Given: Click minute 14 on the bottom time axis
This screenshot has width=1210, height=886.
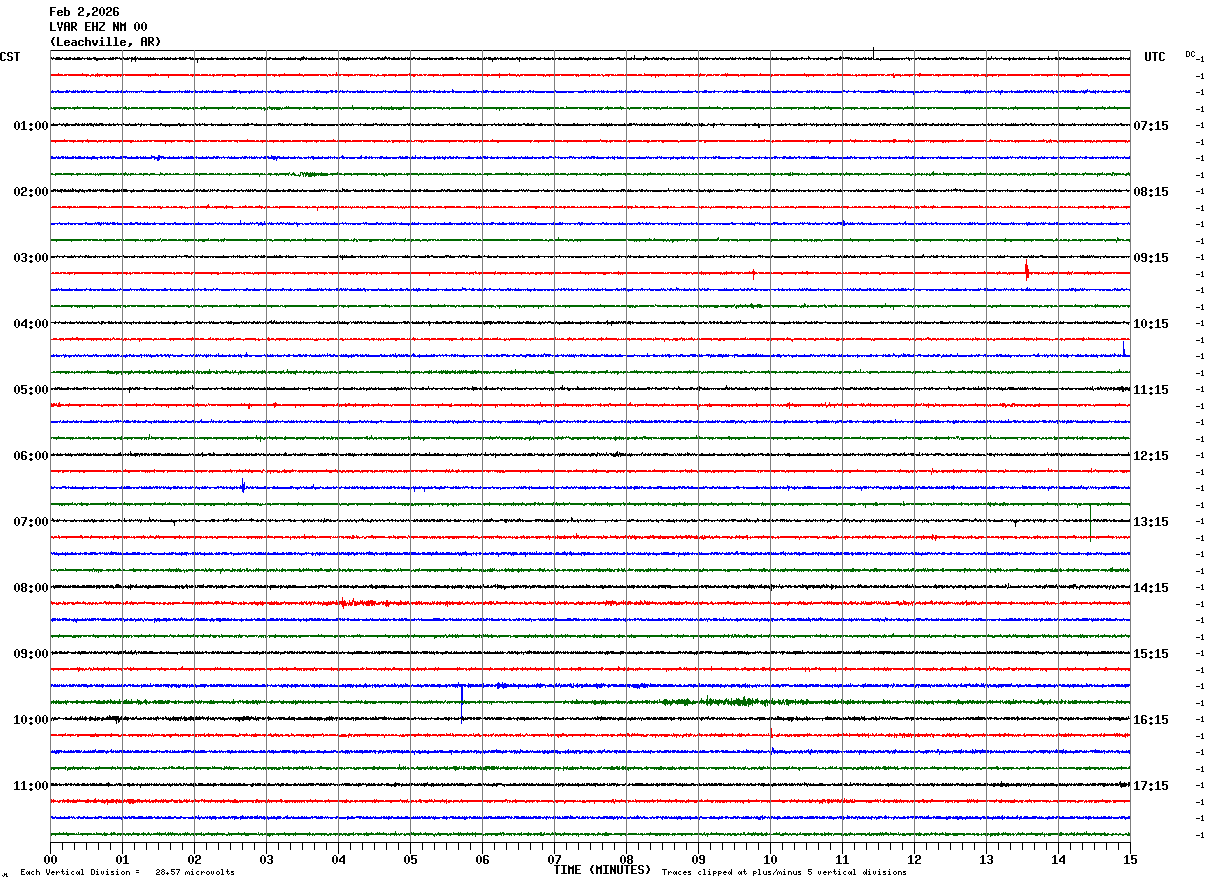Looking at the screenshot, I should click(1058, 859).
